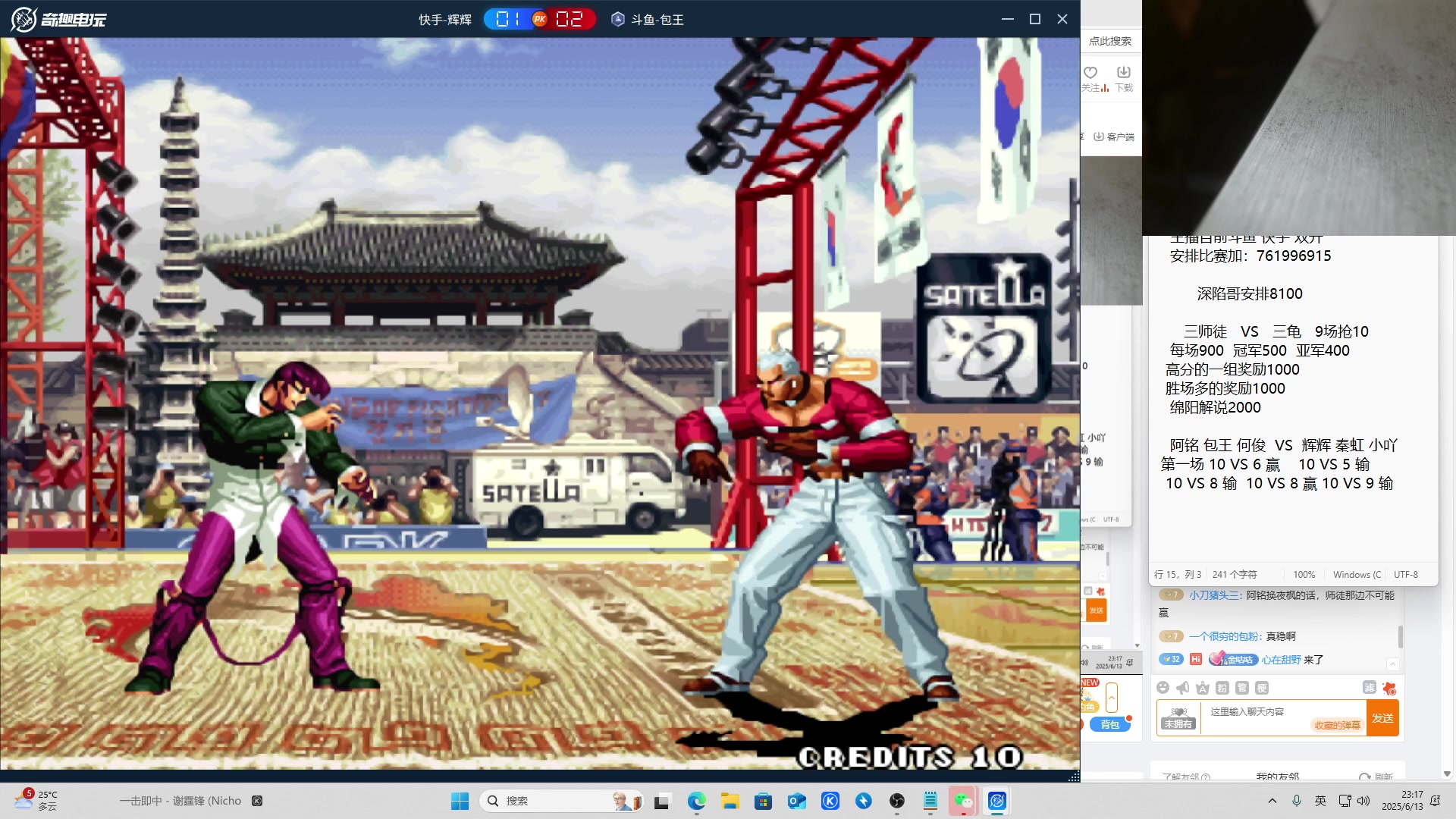
Task: Click Notepad line ending Windows (C status
Action: 1357,575
